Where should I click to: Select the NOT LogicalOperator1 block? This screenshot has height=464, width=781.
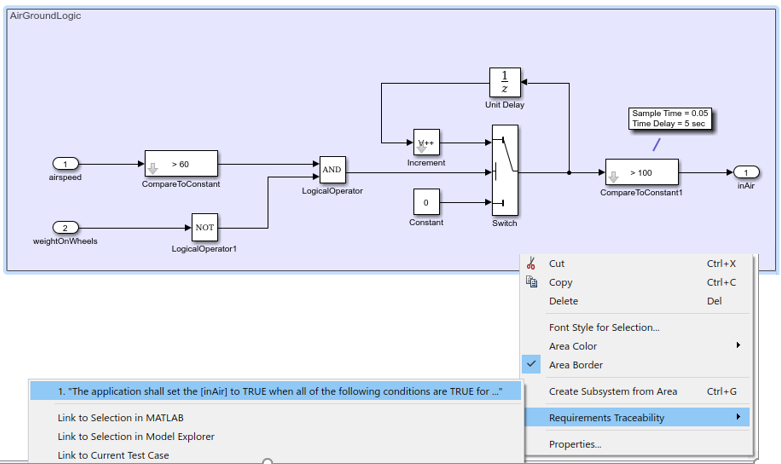(x=205, y=228)
